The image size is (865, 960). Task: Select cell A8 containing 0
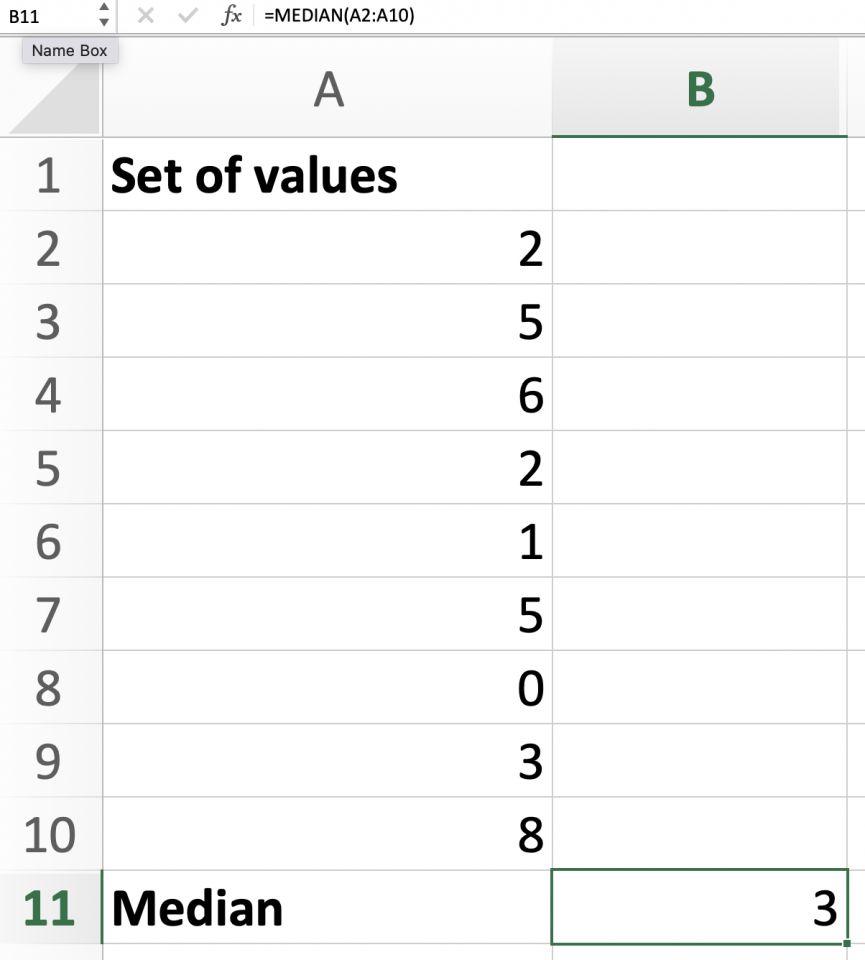click(x=327, y=688)
